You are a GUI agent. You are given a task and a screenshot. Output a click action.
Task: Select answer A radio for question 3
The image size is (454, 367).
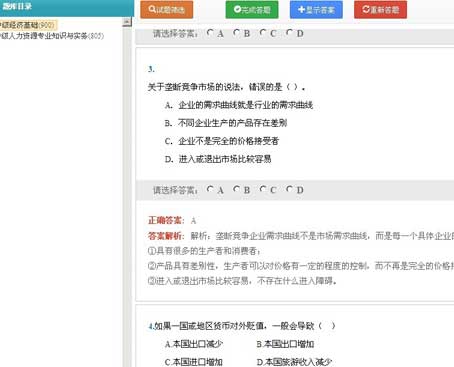pos(210,189)
